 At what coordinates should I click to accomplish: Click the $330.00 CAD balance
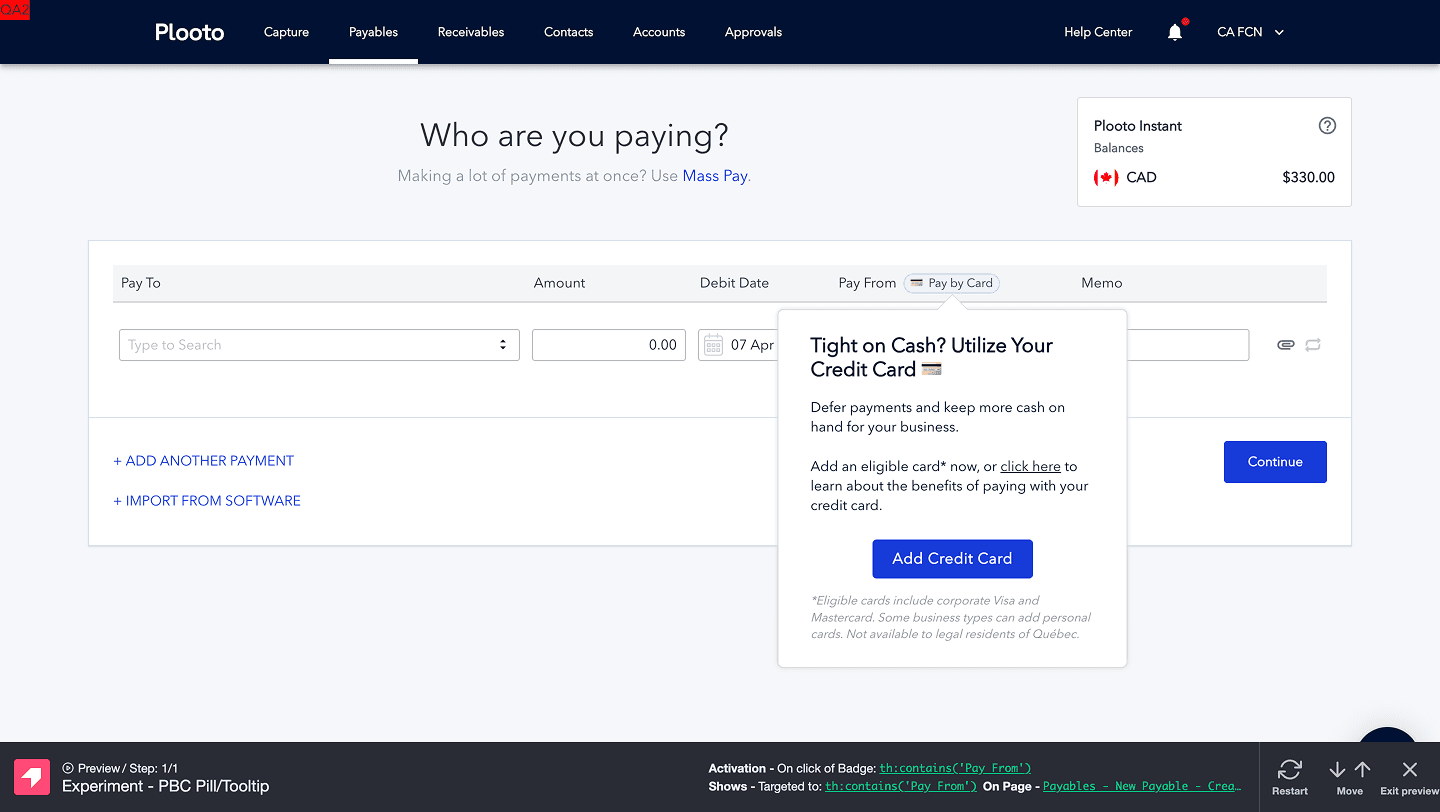click(x=1308, y=177)
